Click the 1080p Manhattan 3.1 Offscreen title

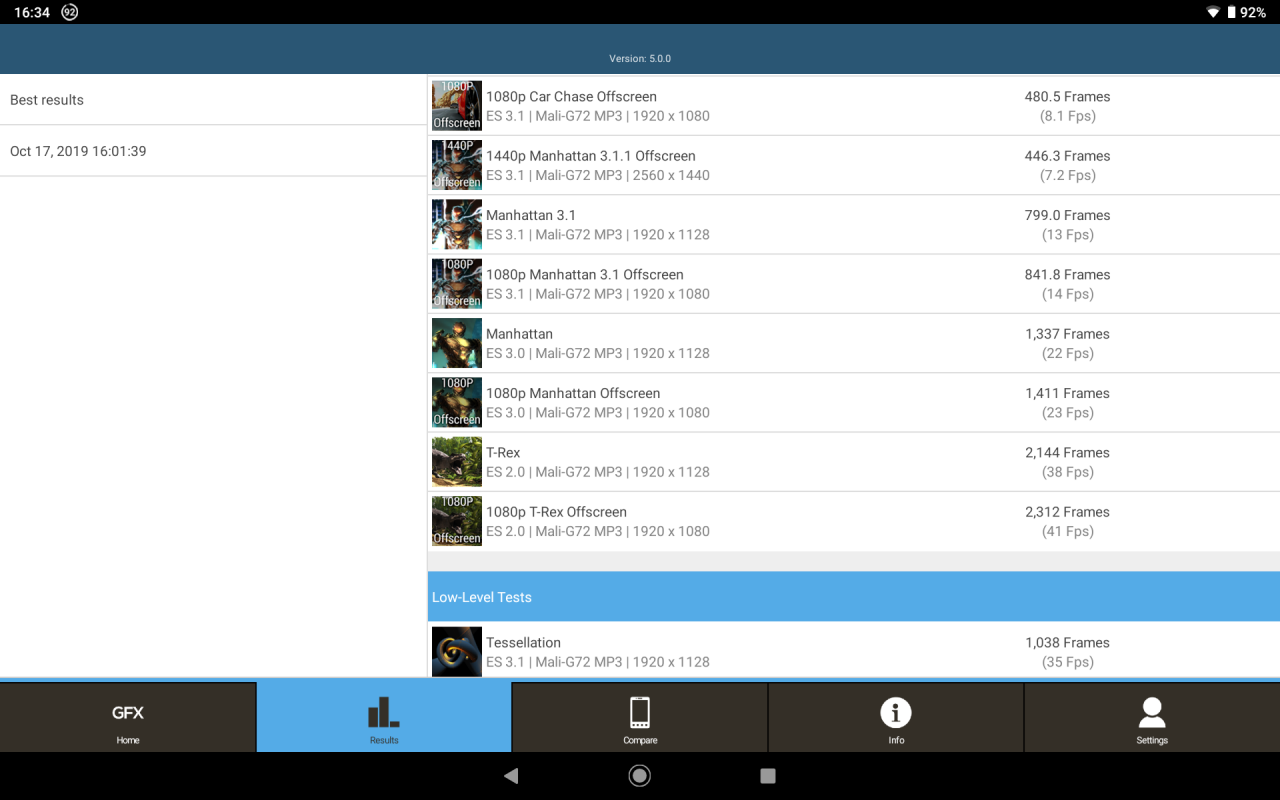tap(585, 275)
